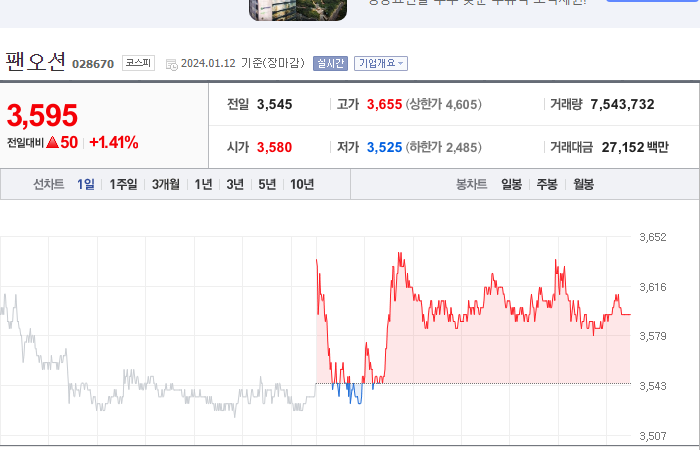The width and height of the screenshot is (700, 450).
Task: Click the 하한가 2,485 text
Action: (x=444, y=147)
